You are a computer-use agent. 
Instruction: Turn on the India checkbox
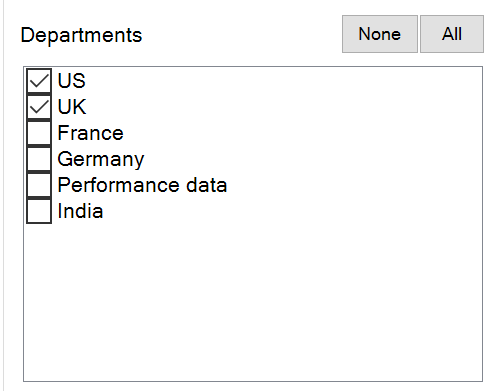click(39, 211)
